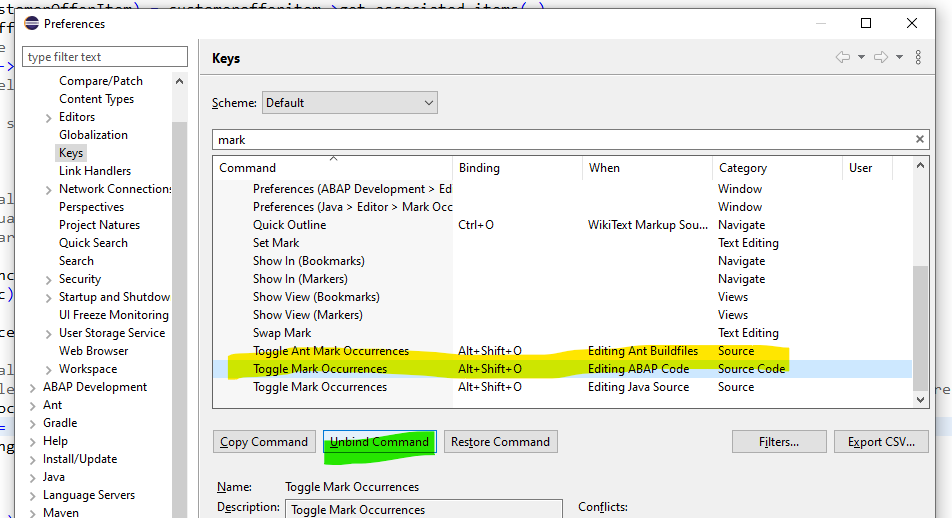952x518 pixels.
Task: Expand the Install/Update node
Action: (33, 460)
